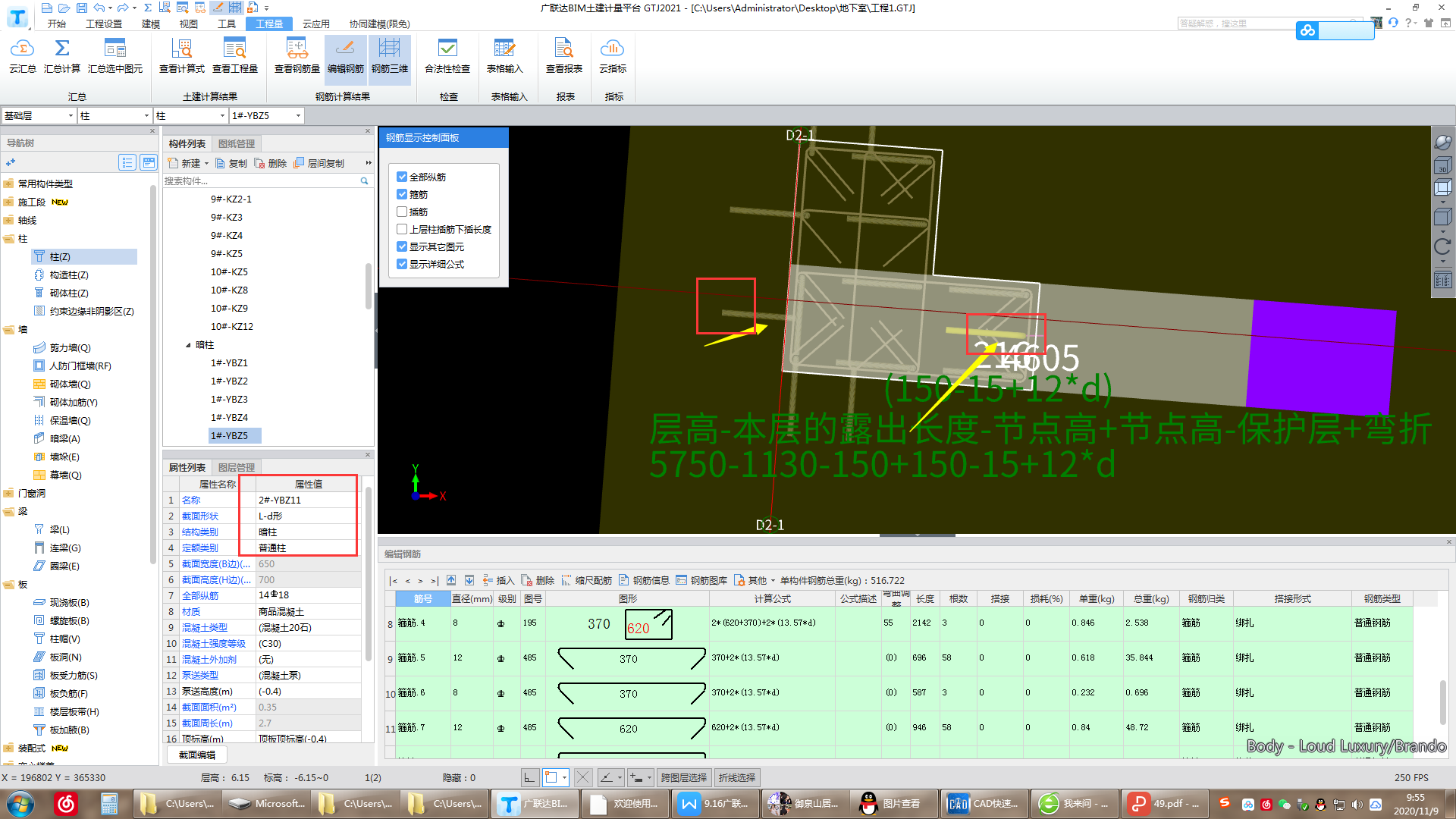
Task: Click undo arrow in quick access toolbar
Action: 99,8
